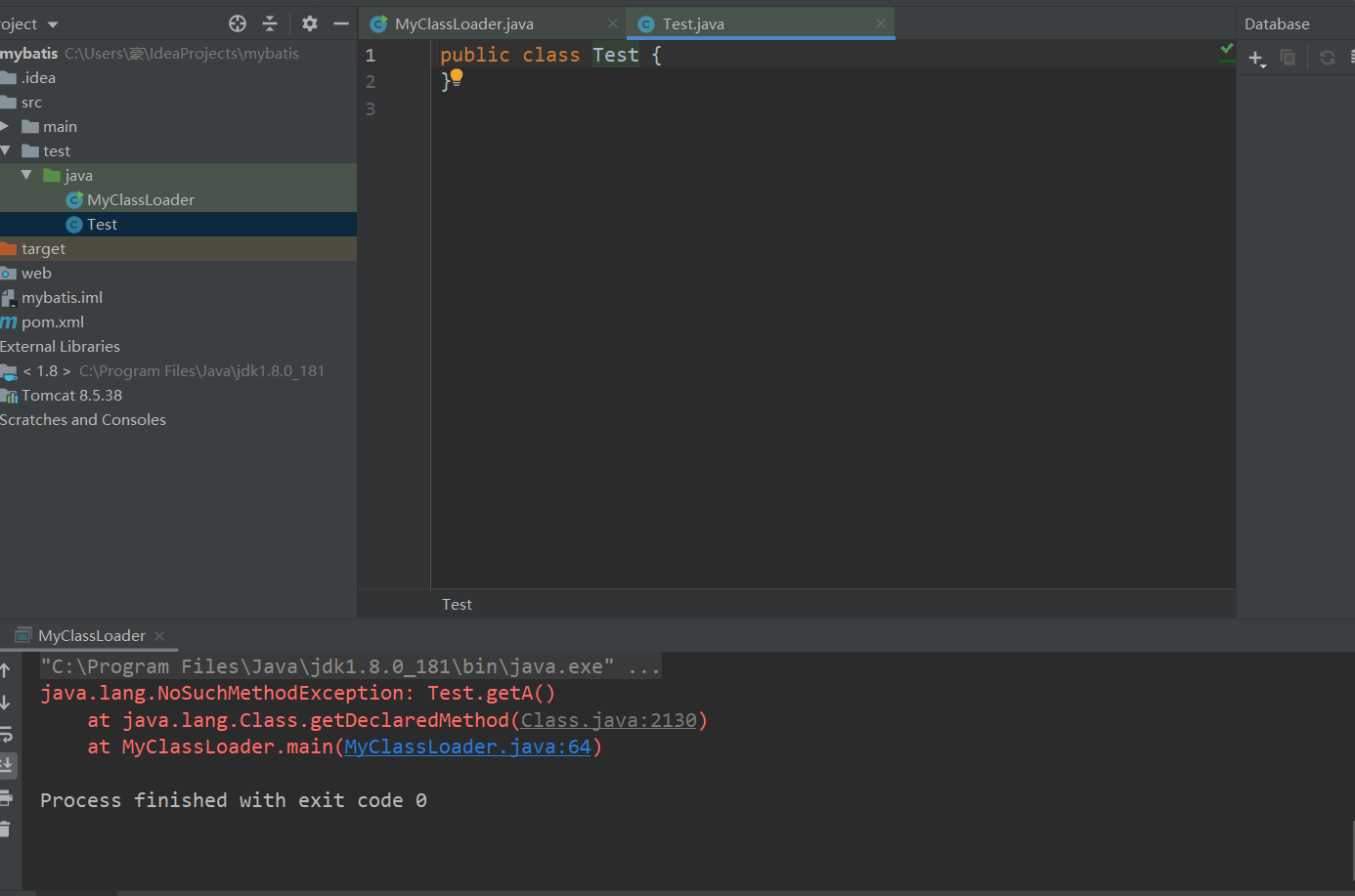Click line number 3 in the gutter
Viewport: 1355px width, 896px height.
click(371, 108)
